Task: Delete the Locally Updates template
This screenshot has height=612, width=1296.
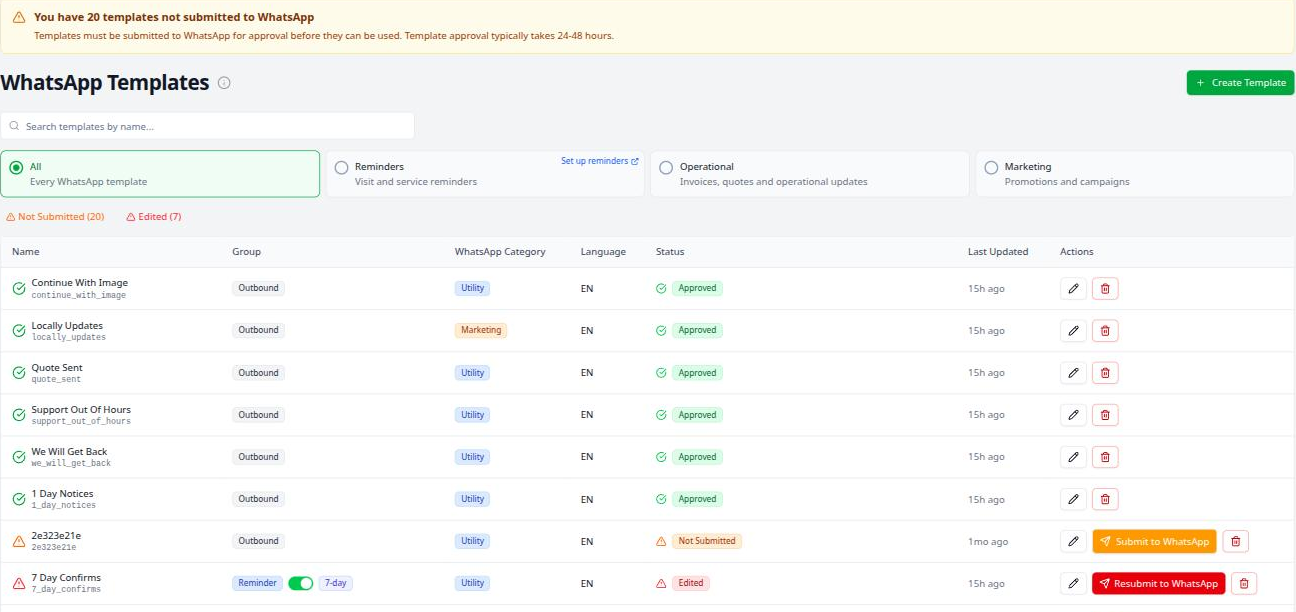Action: click(x=1105, y=331)
